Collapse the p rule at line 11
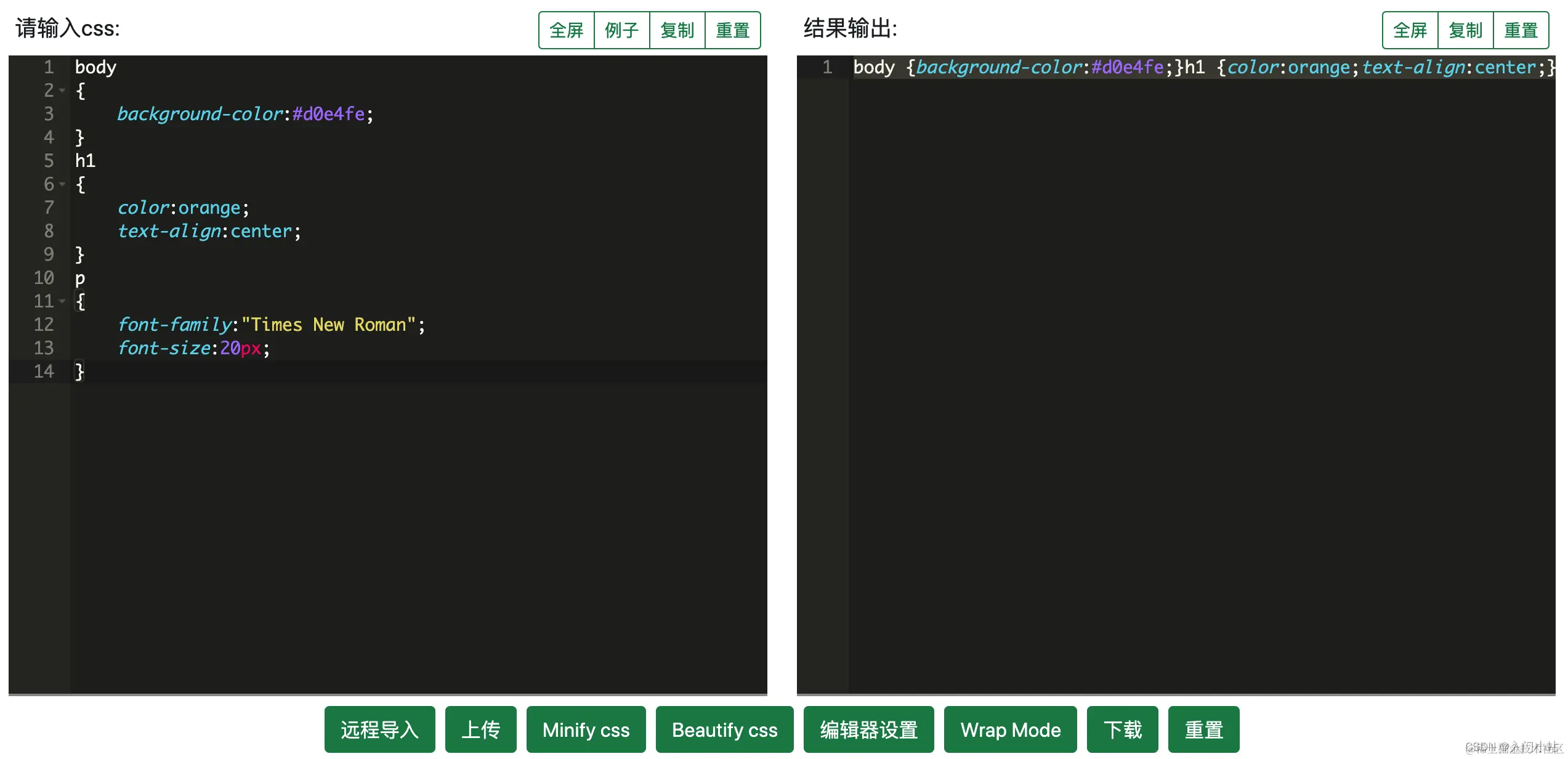This screenshot has width=1568, height=759. (62, 301)
